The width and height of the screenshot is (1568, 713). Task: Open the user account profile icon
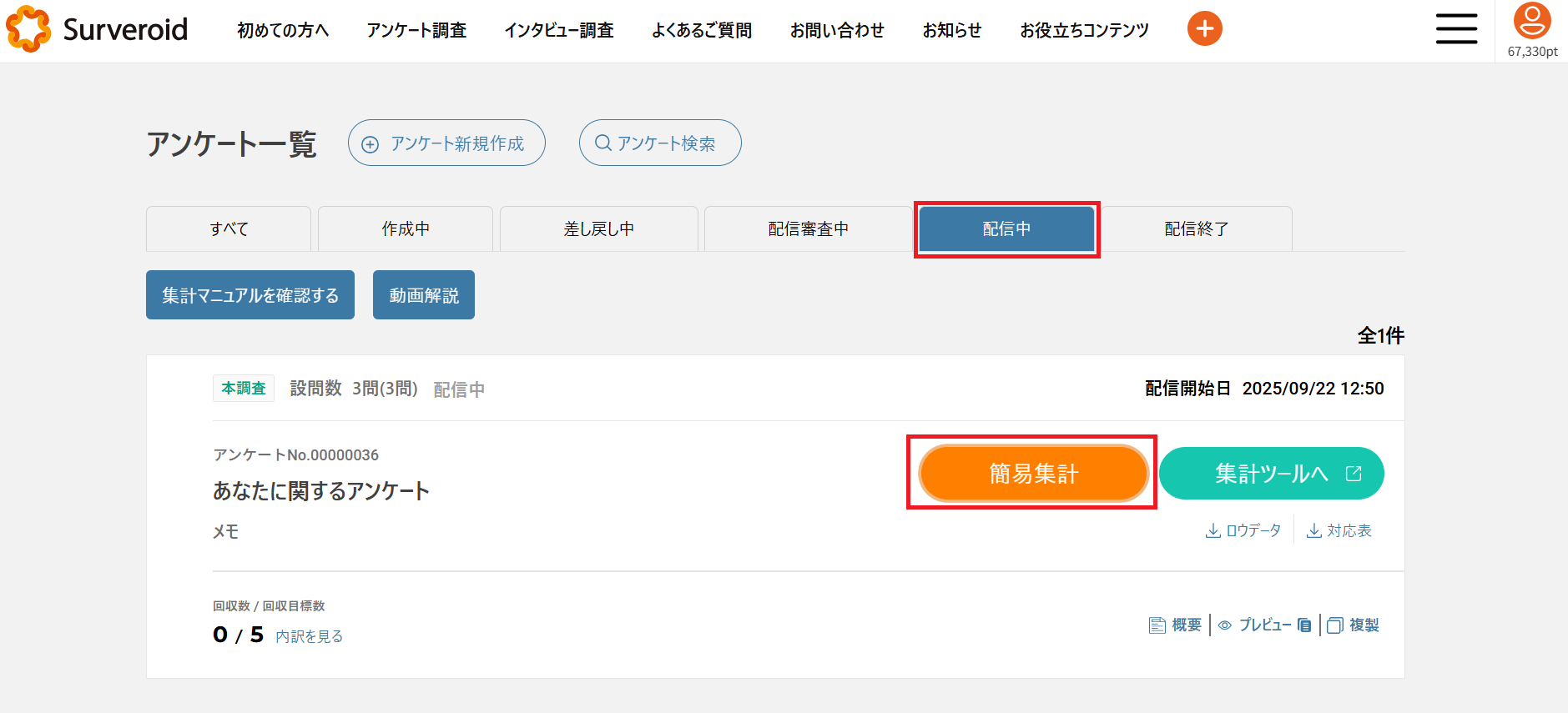pyautogui.click(x=1532, y=22)
